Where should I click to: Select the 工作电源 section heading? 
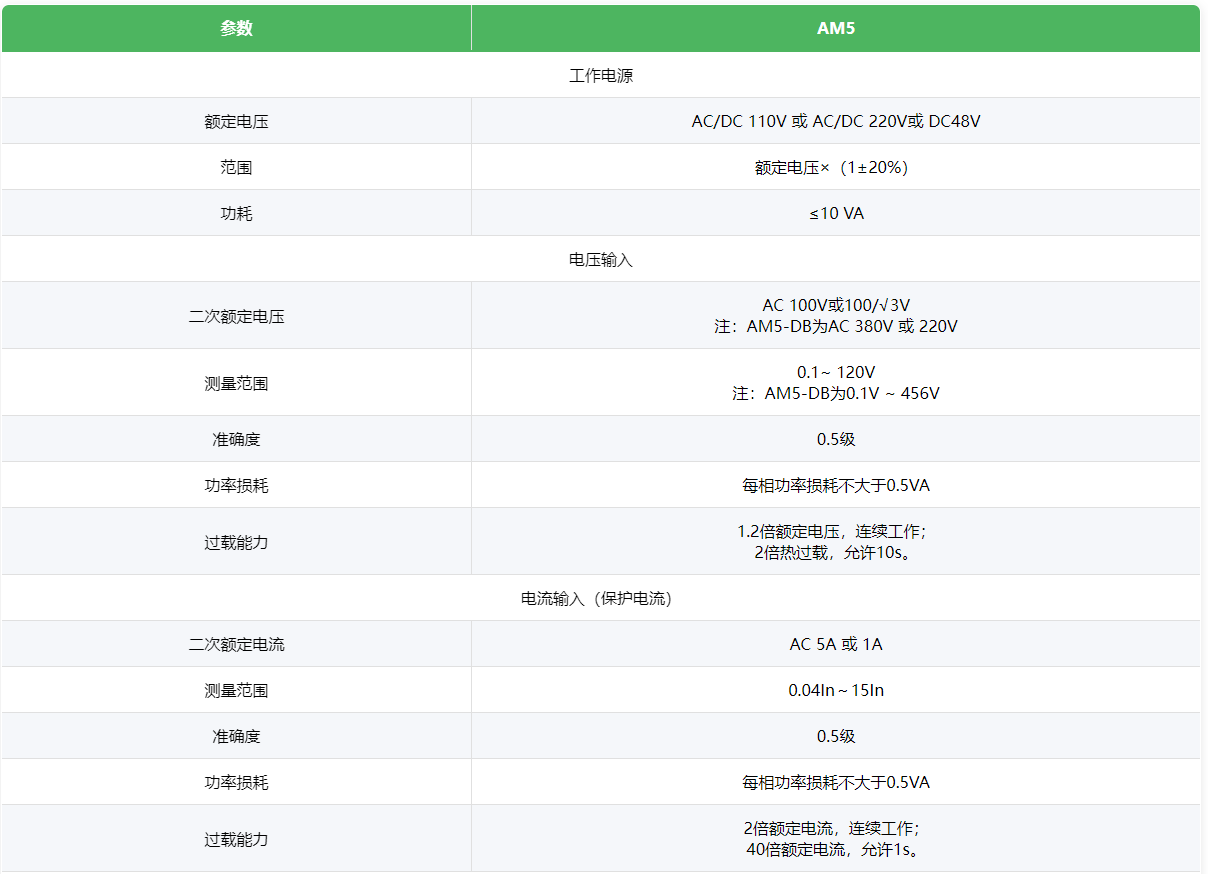coord(601,75)
